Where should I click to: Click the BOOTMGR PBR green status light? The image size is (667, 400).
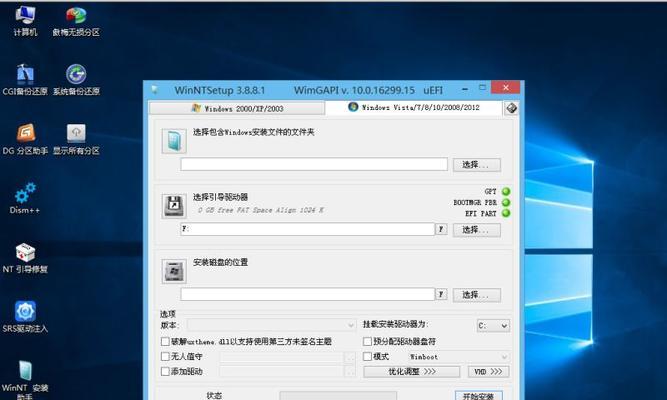click(x=506, y=203)
